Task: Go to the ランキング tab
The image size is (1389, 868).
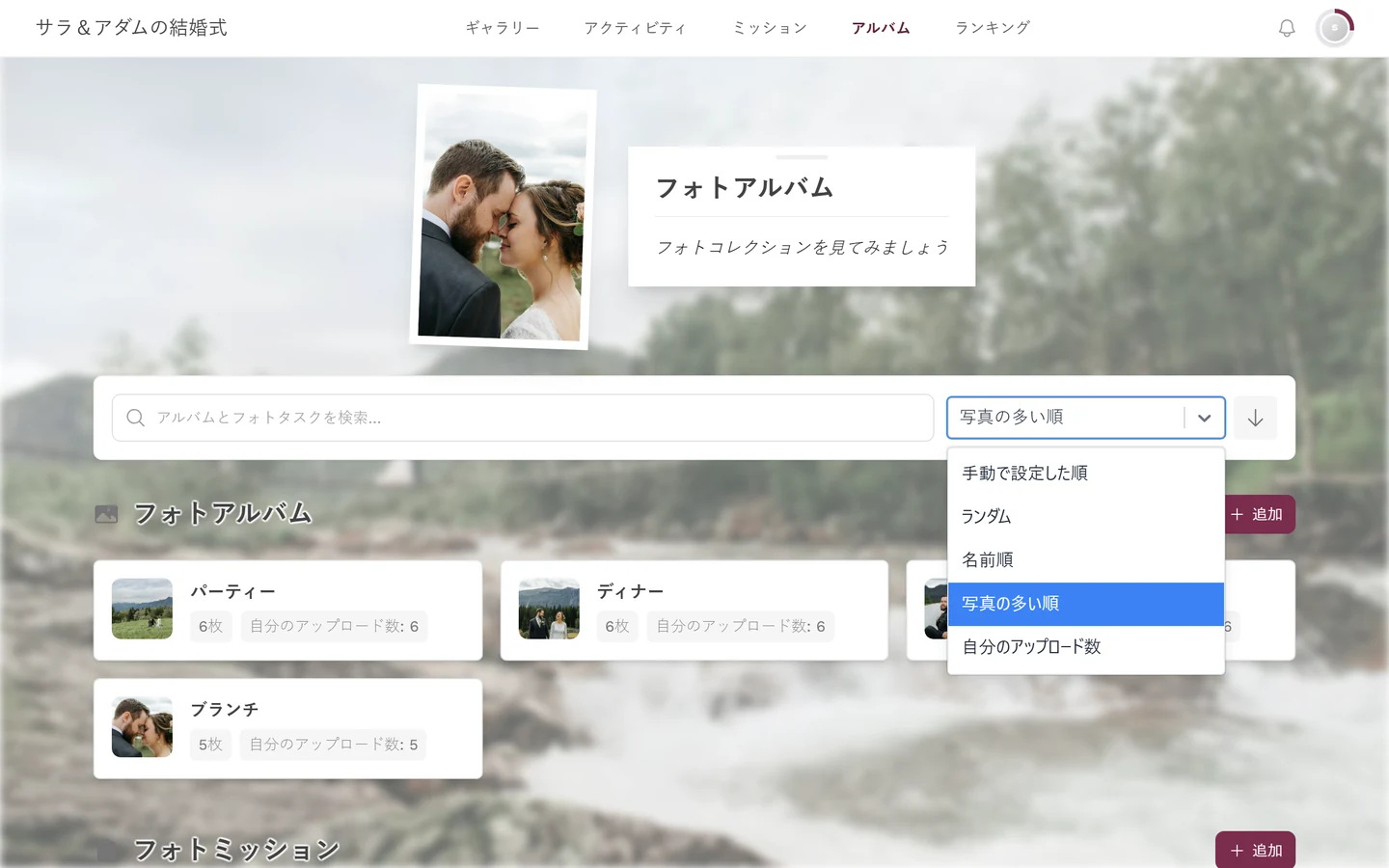Action: click(x=993, y=28)
